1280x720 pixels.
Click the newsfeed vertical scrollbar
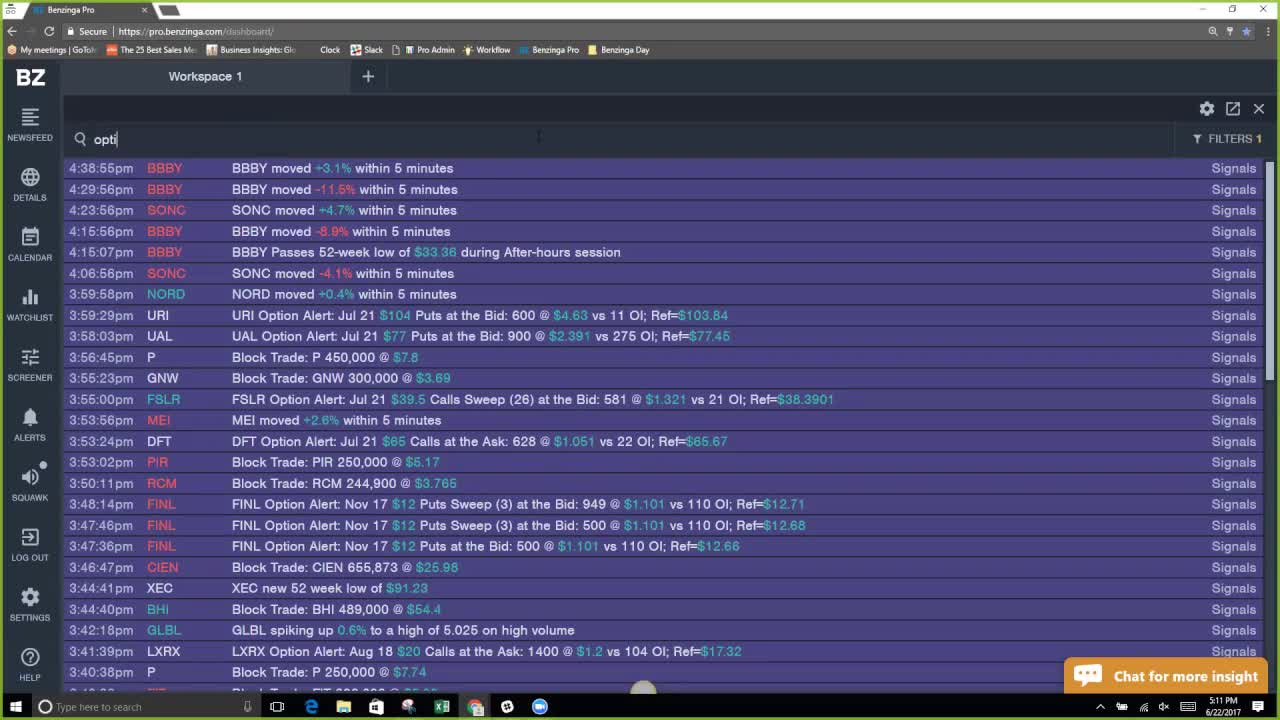[1271, 270]
